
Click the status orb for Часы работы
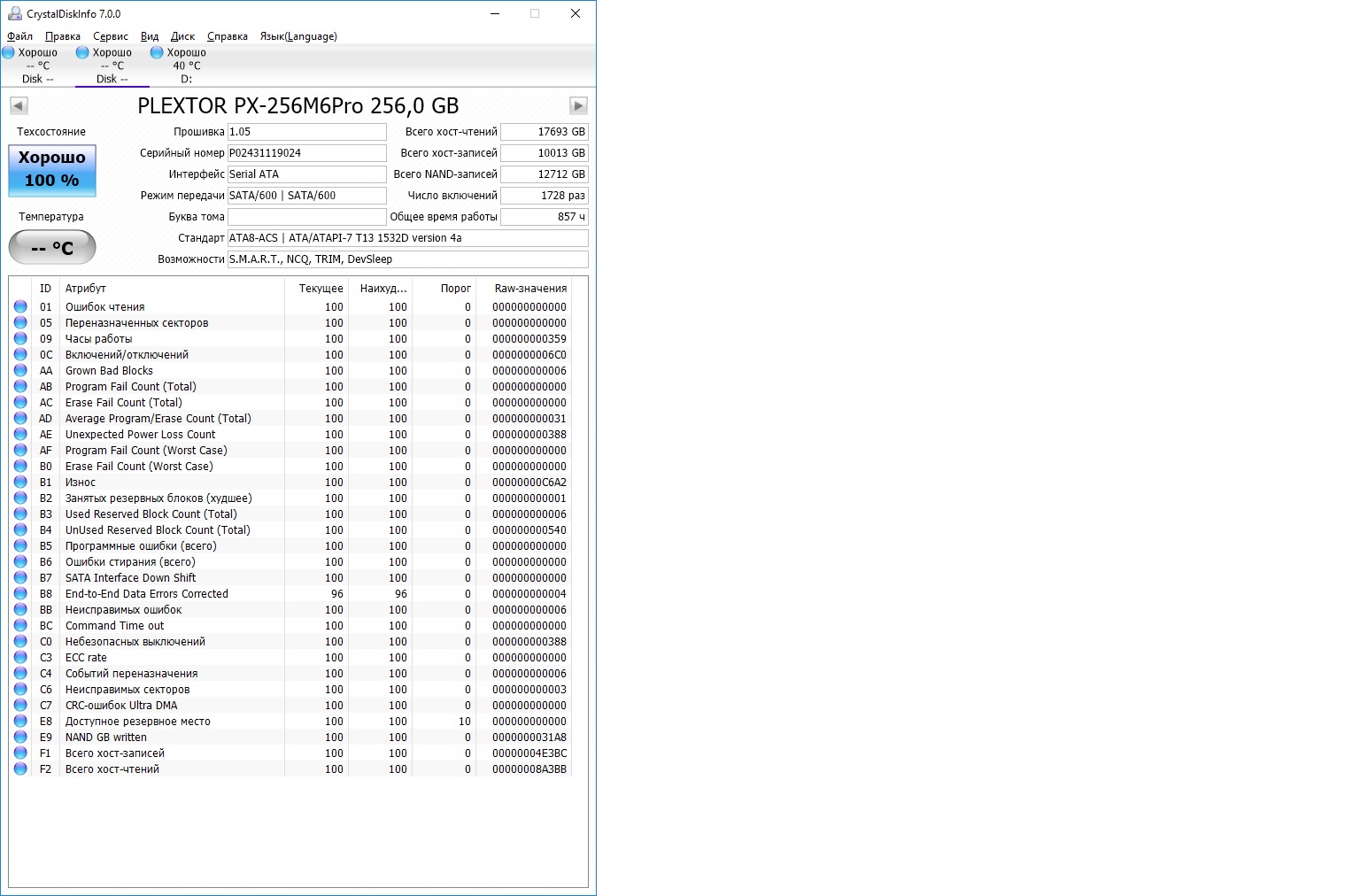click(x=20, y=338)
